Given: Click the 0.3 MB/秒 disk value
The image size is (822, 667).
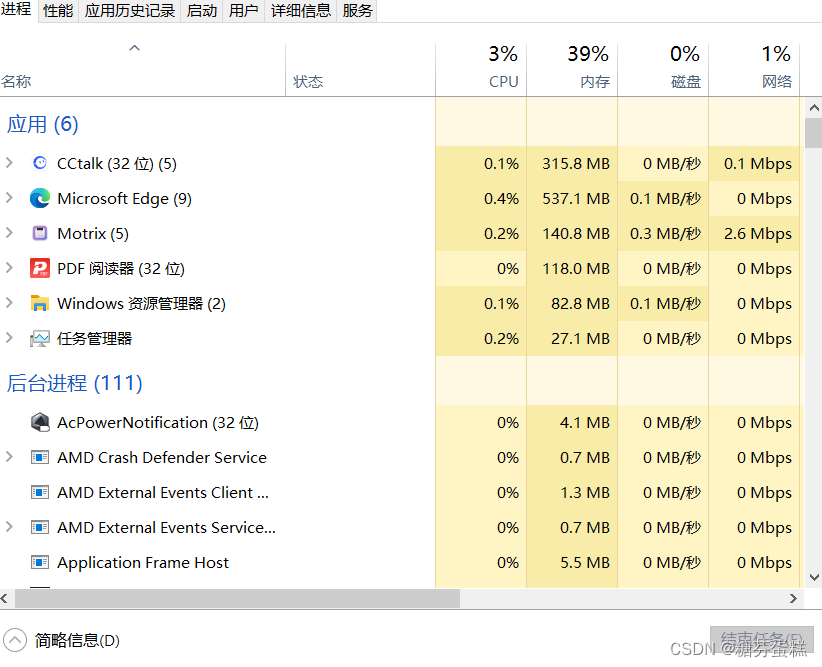Looking at the screenshot, I should click(665, 233).
